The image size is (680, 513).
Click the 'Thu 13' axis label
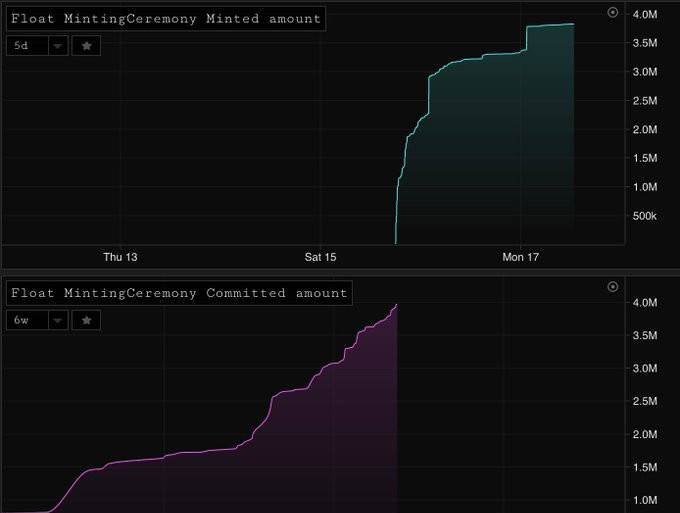click(120, 257)
